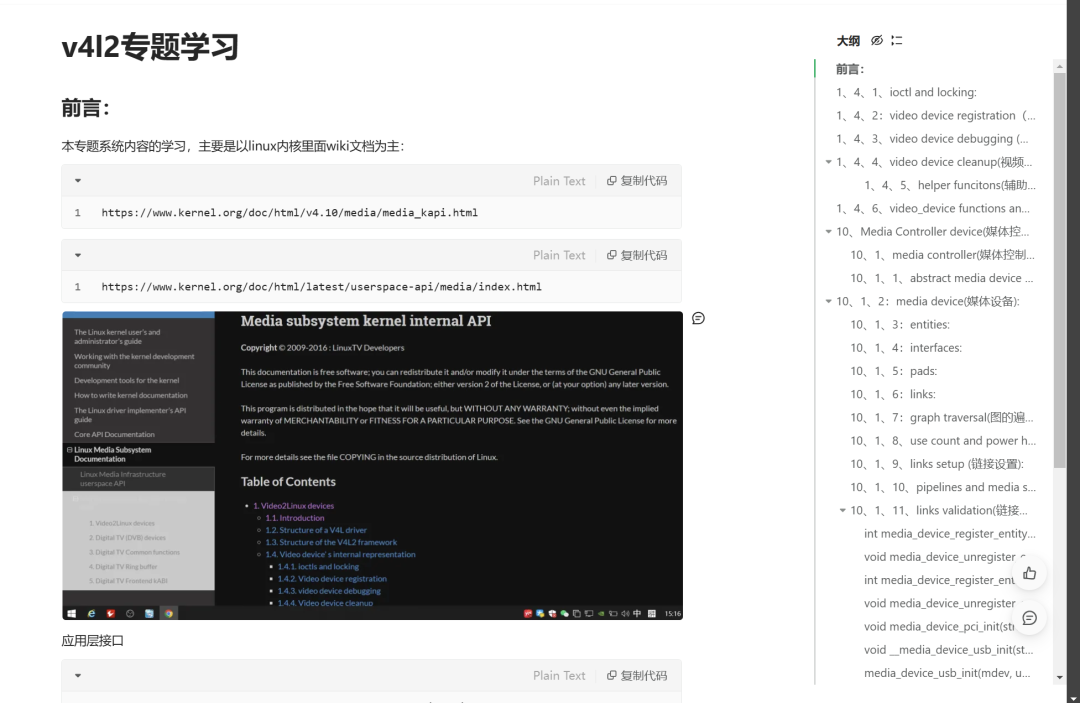Go to video device debugging outline entry

pyautogui.click(x=933, y=138)
